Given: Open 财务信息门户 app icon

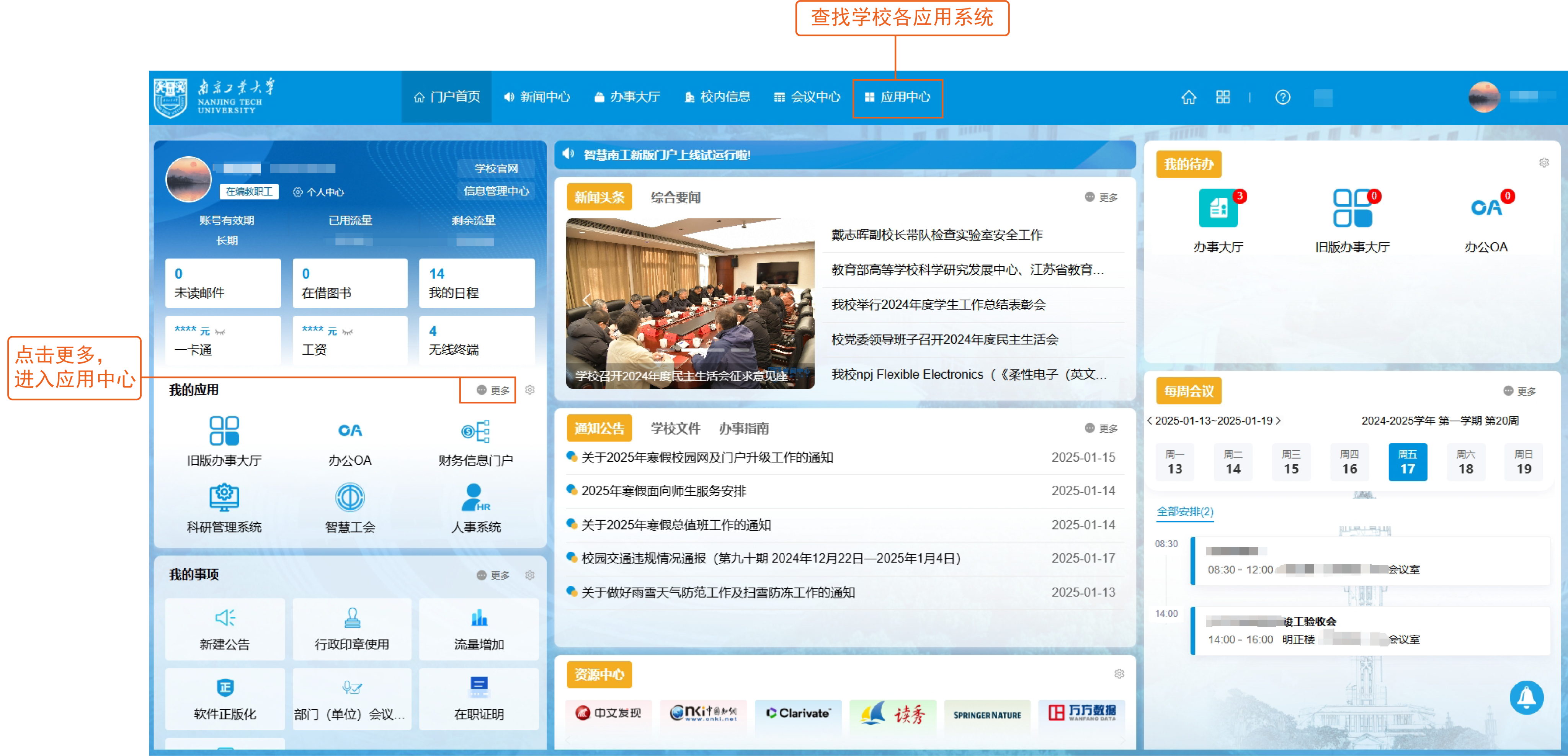Looking at the screenshot, I should pos(475,441).
